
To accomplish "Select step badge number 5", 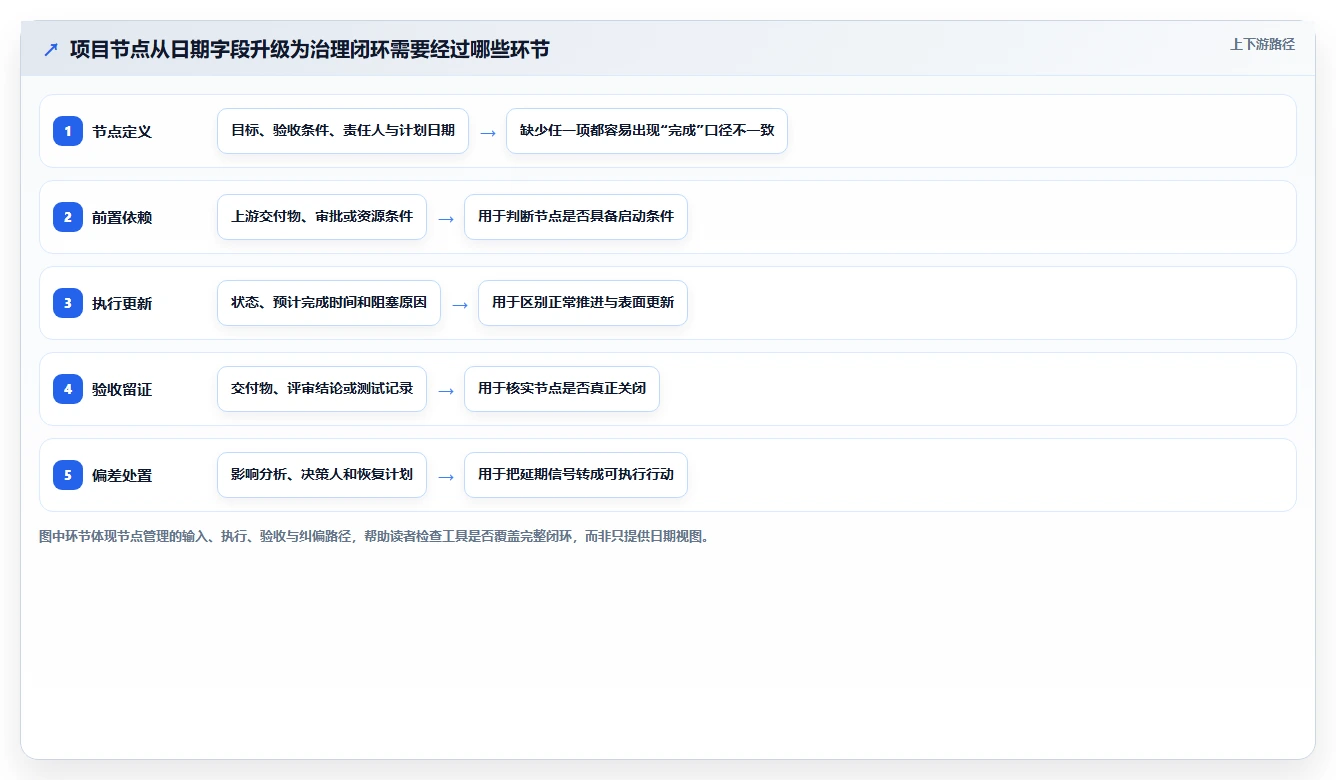I will (68, 475).
